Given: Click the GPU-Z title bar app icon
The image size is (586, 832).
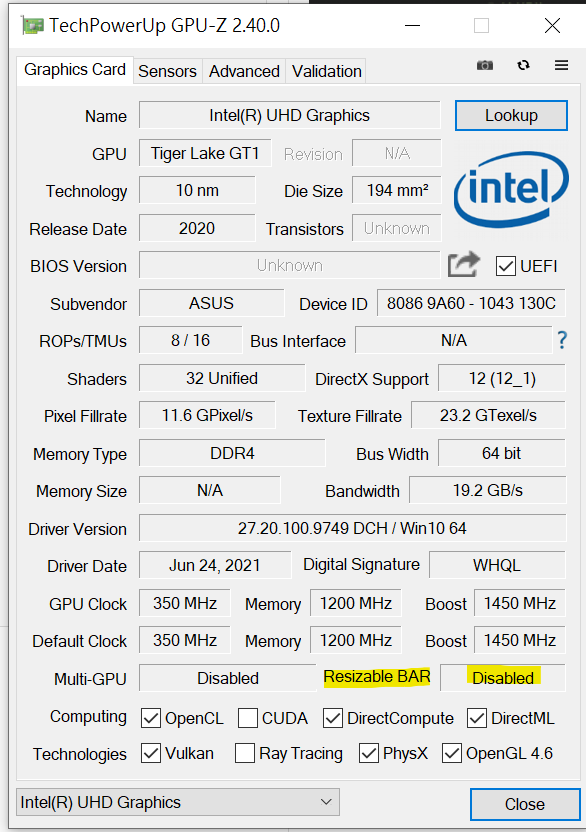Looking at the screenshot, I should pos(32,25).
